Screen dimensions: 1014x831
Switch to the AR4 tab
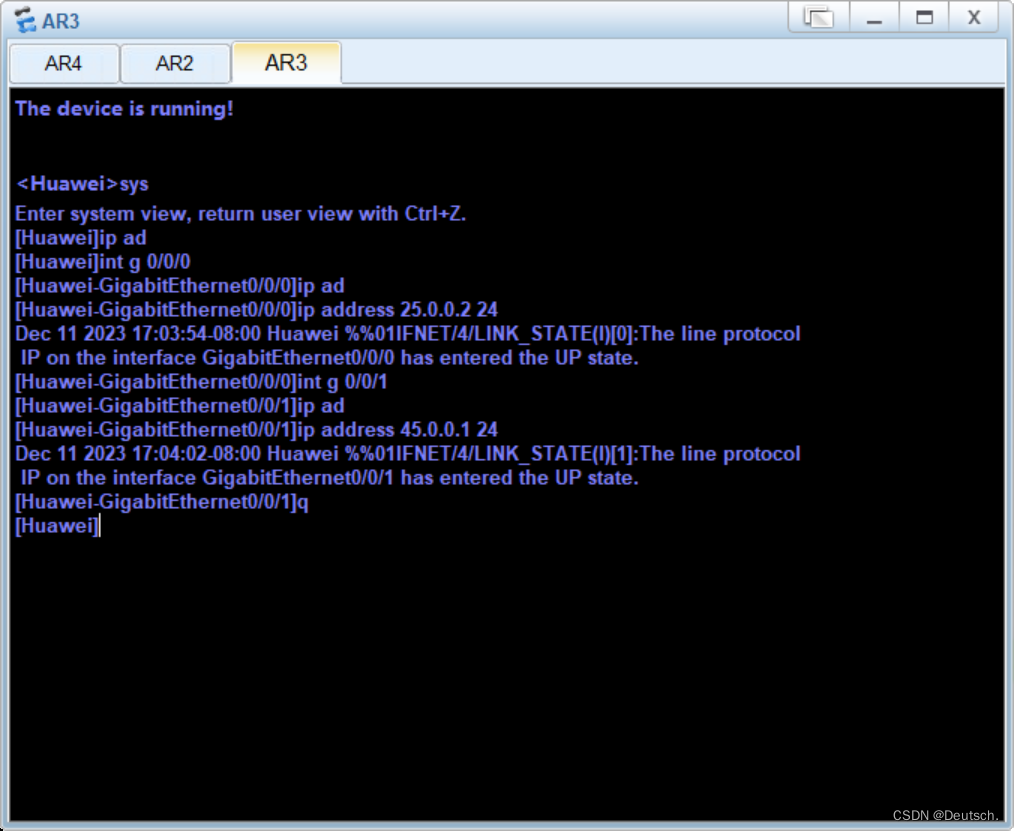(x=63, y=63)
